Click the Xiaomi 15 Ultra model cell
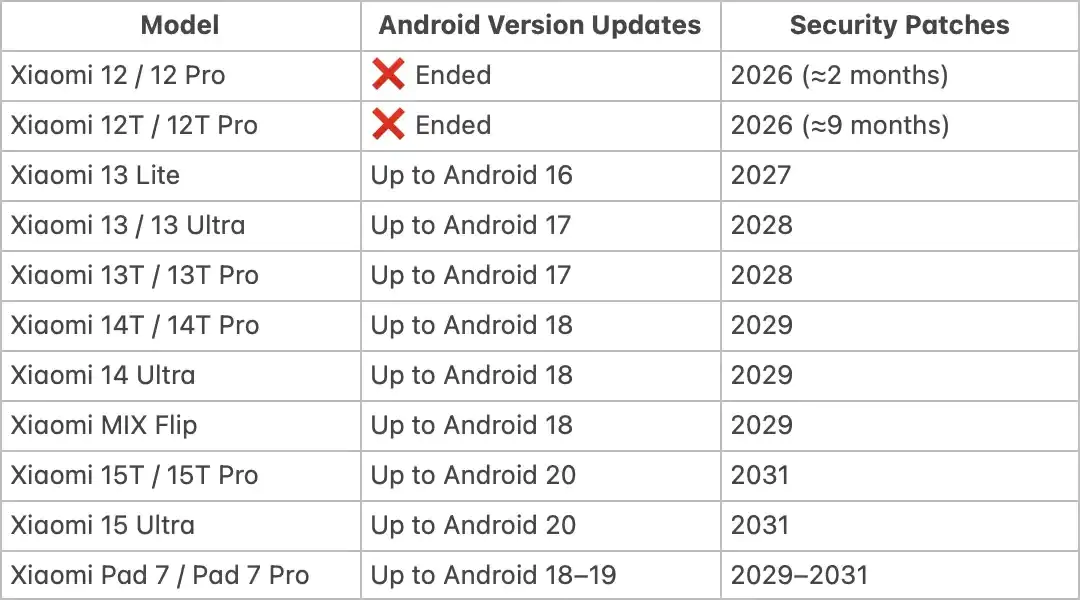1080x600 pixels. click(103, 525)
